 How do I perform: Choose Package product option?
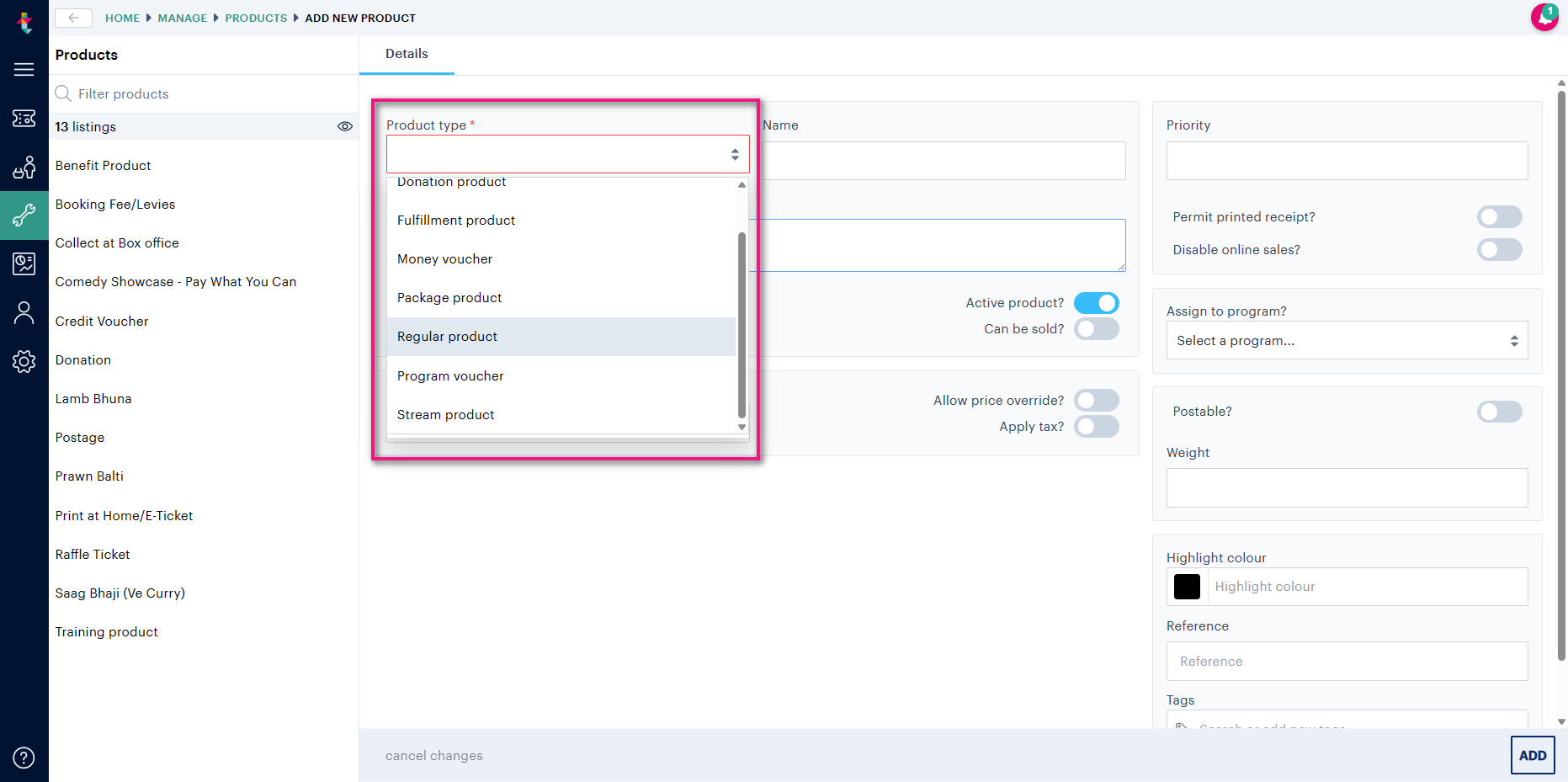coord(561,298)
